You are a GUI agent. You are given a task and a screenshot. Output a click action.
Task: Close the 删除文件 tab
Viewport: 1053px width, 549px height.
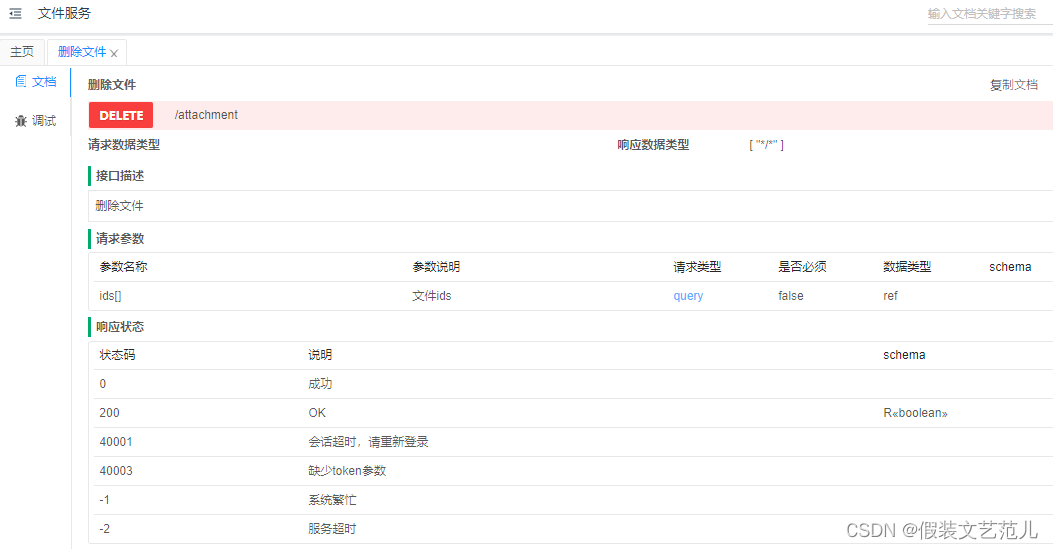(114, 53)
